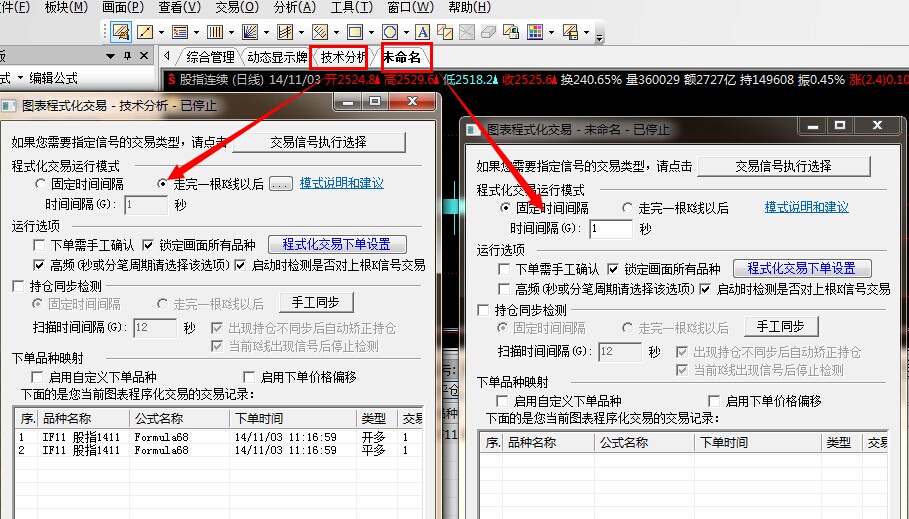Select the diagonal parallel lines tool
909x519 pixels.
319,32
